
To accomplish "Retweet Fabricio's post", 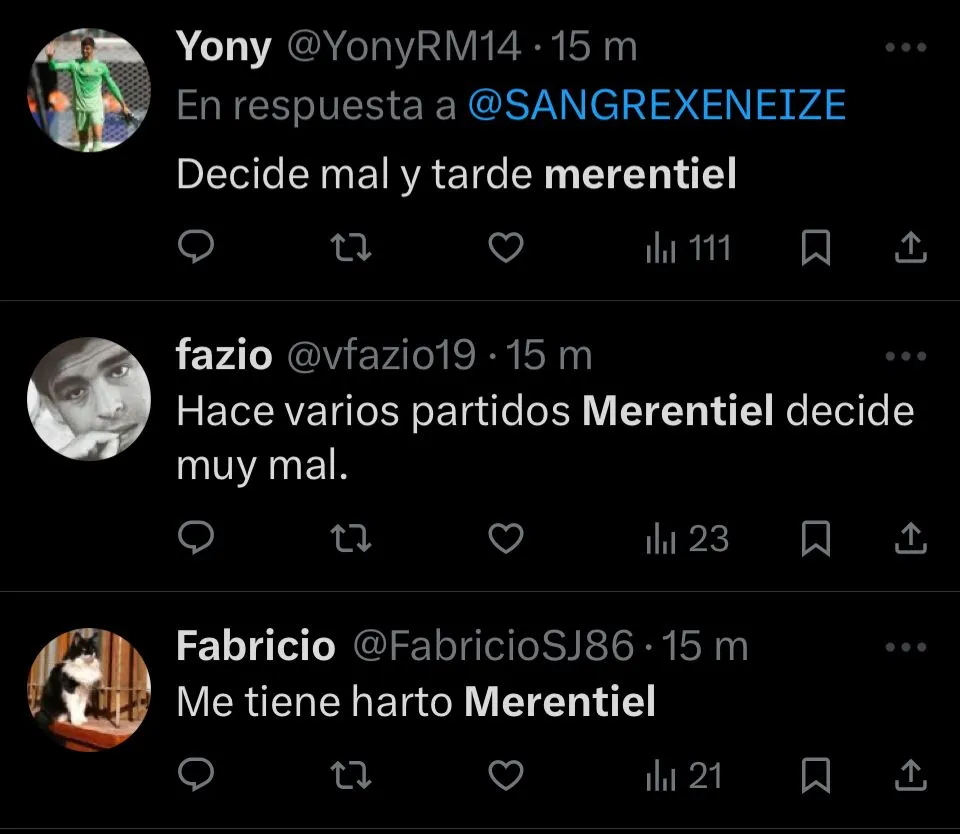I will point(351,775).
